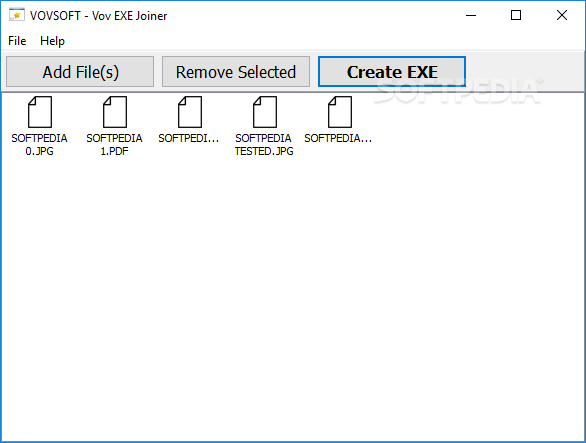Select the file icon labeled SOFTPEDIA...
Image resolution: width=586 pixels, height=443 pixels.
[340, 112]
